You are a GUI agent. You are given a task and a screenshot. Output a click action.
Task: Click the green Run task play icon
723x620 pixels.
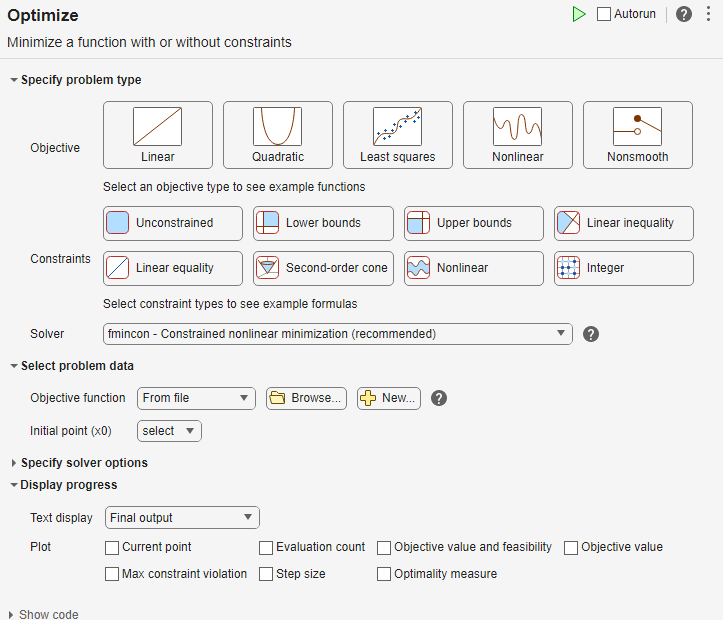(x=579, y=14)
